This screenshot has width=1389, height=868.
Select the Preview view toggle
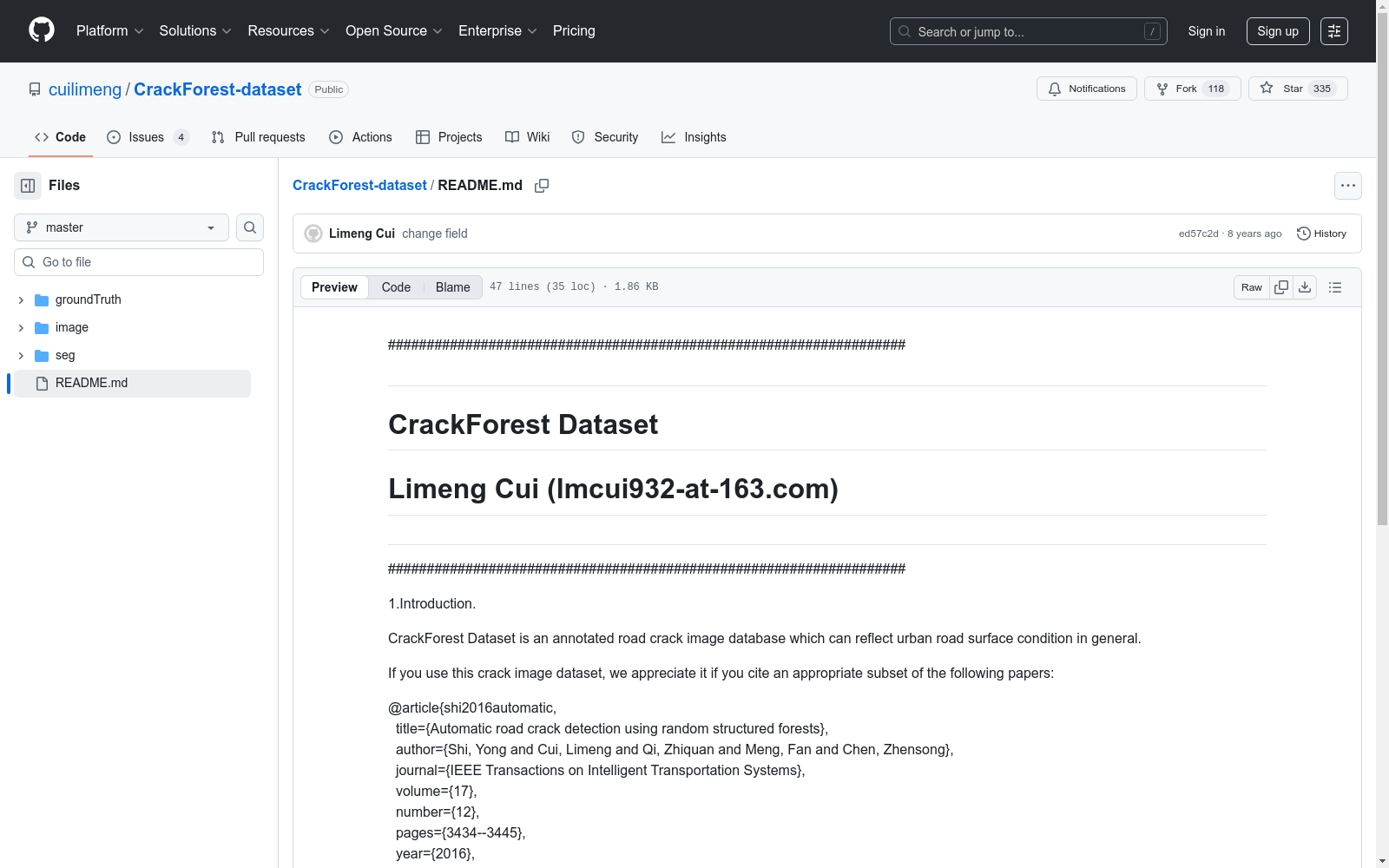click(334, 287)
